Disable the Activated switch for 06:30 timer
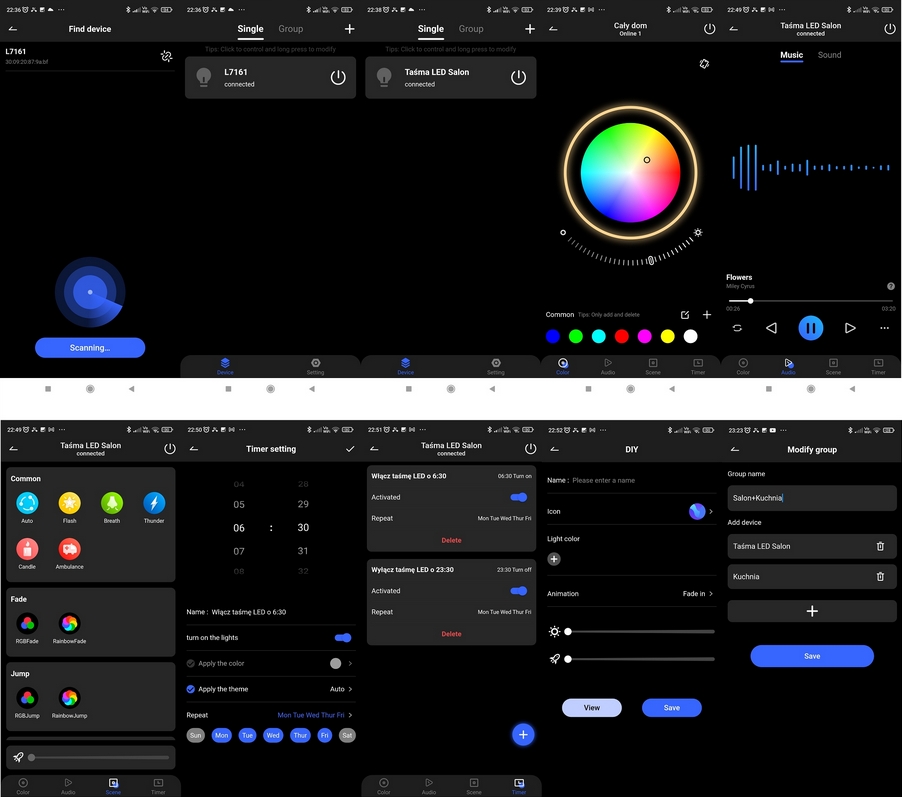The width and height of the screenshot is (902, 797). [x=518, y=497]
